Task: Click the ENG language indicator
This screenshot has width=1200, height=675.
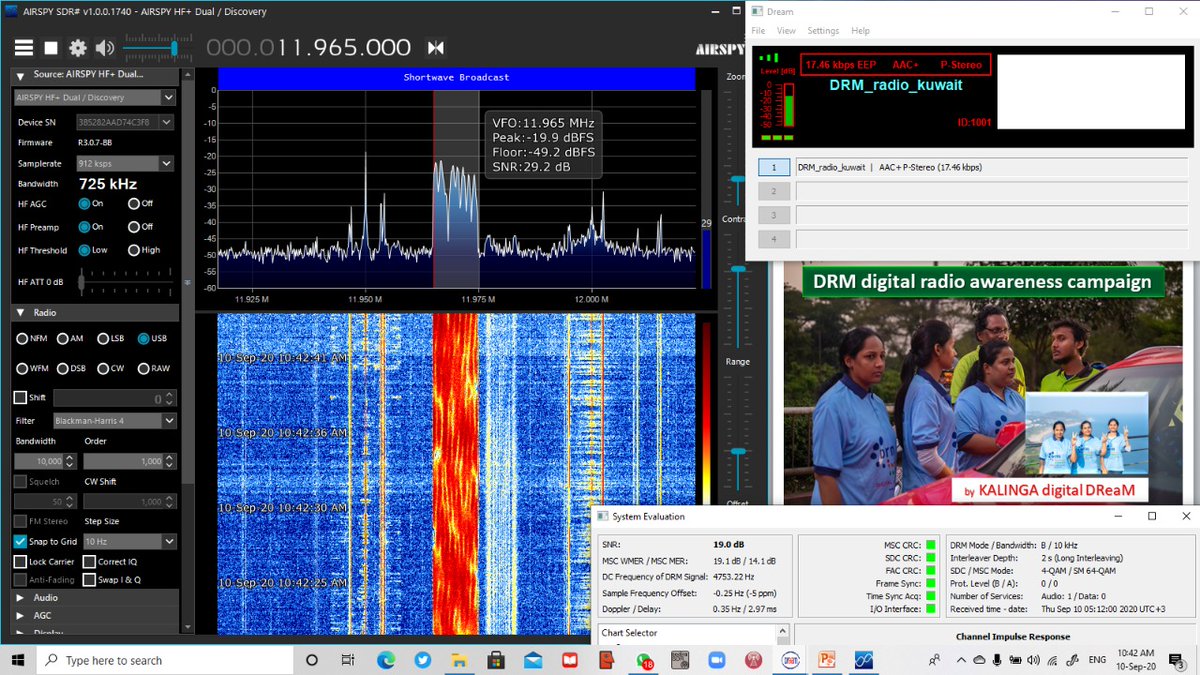Action: tap(1097, 660)
